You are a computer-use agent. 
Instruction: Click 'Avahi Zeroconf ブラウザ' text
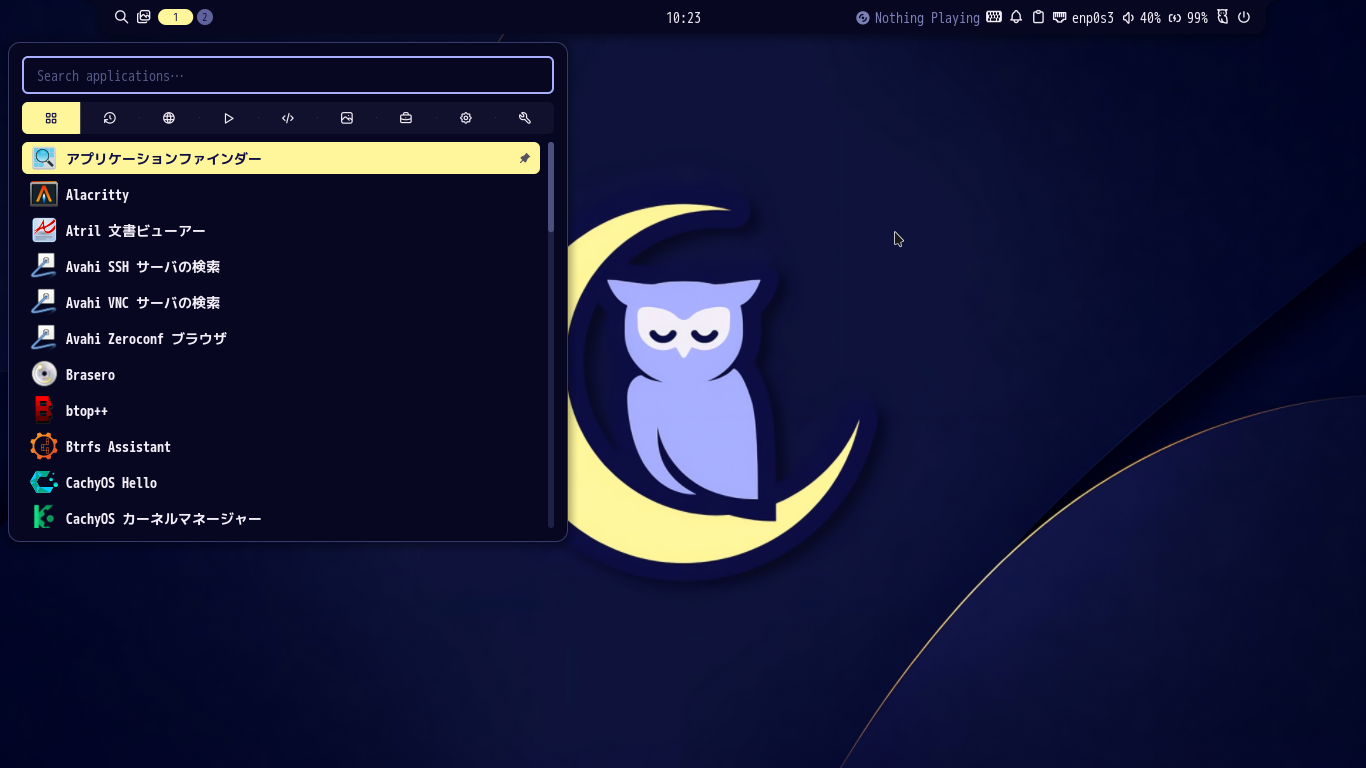[146, 339]
